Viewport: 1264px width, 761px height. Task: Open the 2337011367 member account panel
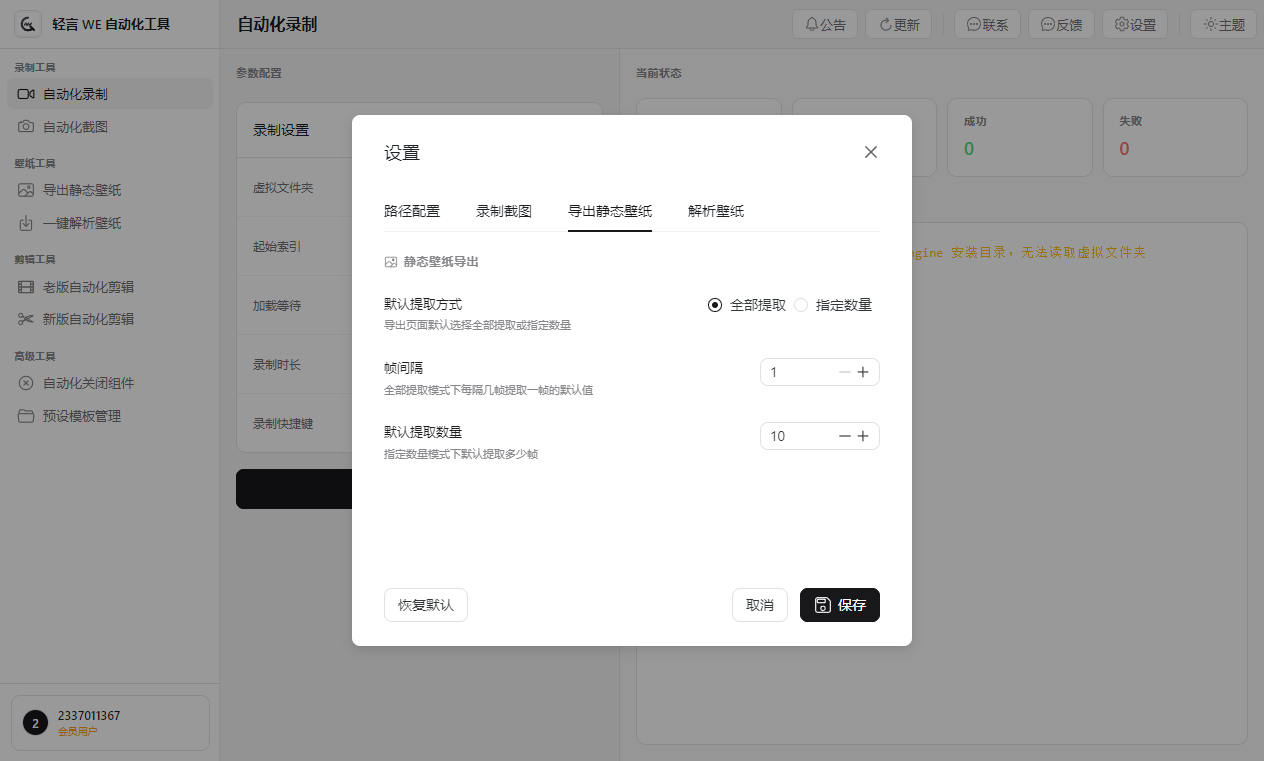pos(110,722)
